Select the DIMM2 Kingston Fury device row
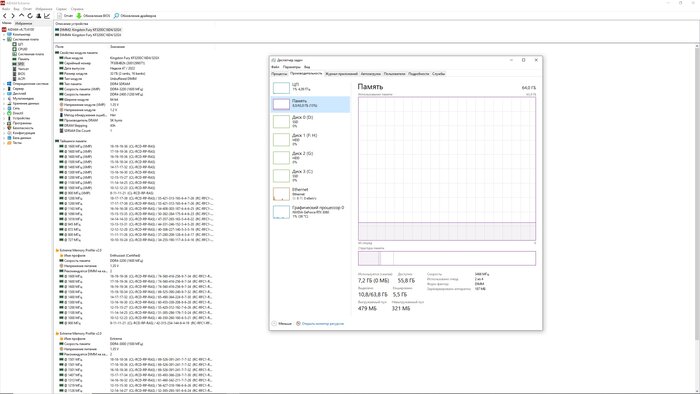700x394 pixels. pos(88,29)
